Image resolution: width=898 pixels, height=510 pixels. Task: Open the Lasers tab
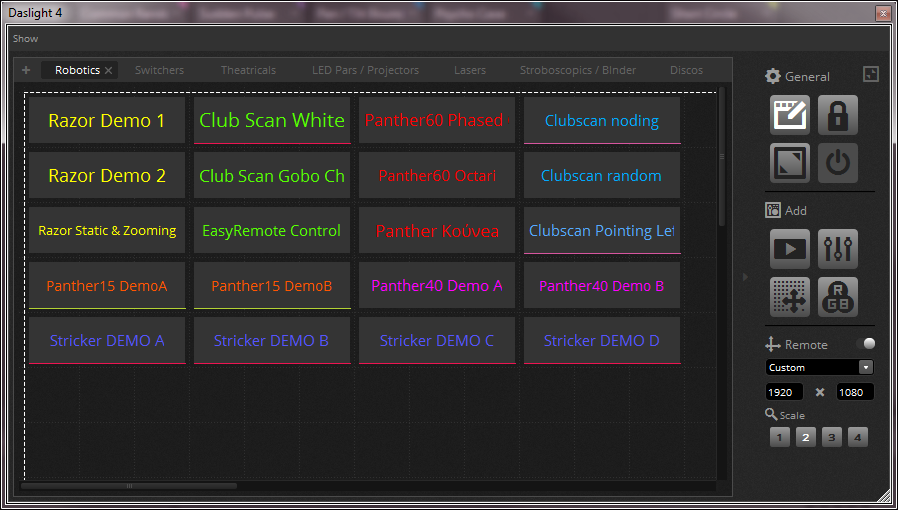click(470, 70)
